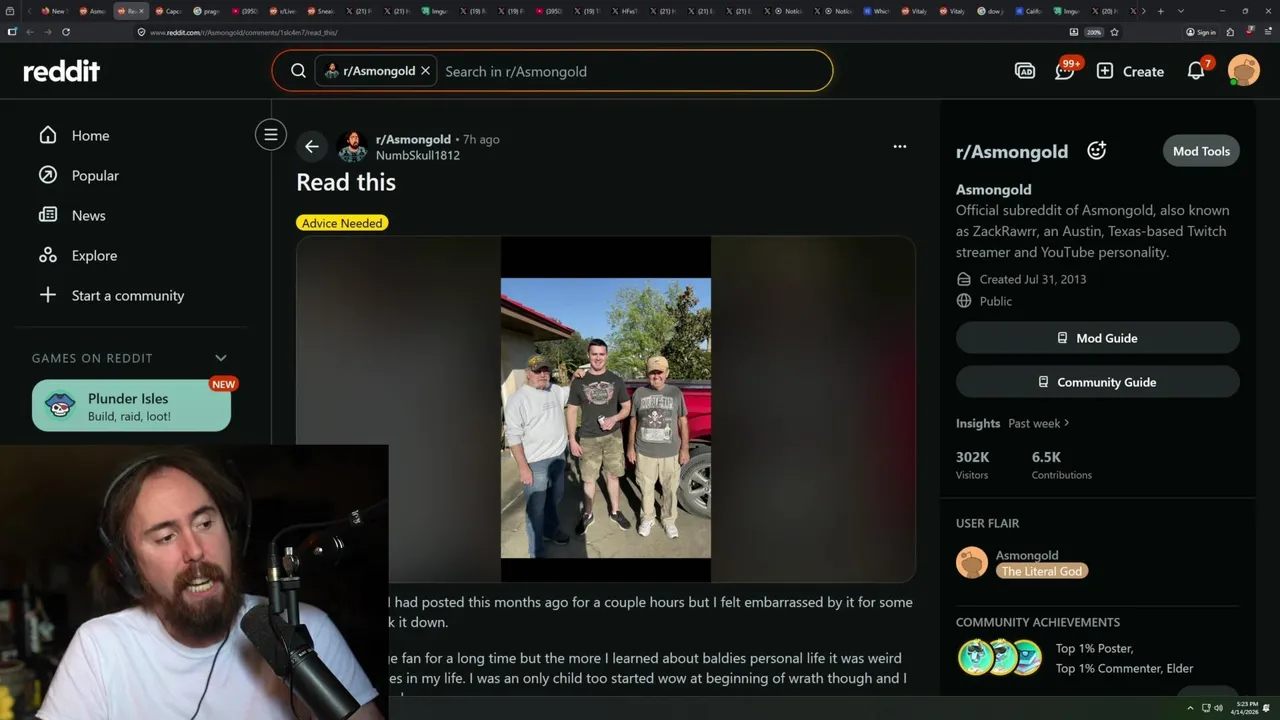The image size is (1280, 720).
Task: Open the browser application menu
Action: point(1268,32)
